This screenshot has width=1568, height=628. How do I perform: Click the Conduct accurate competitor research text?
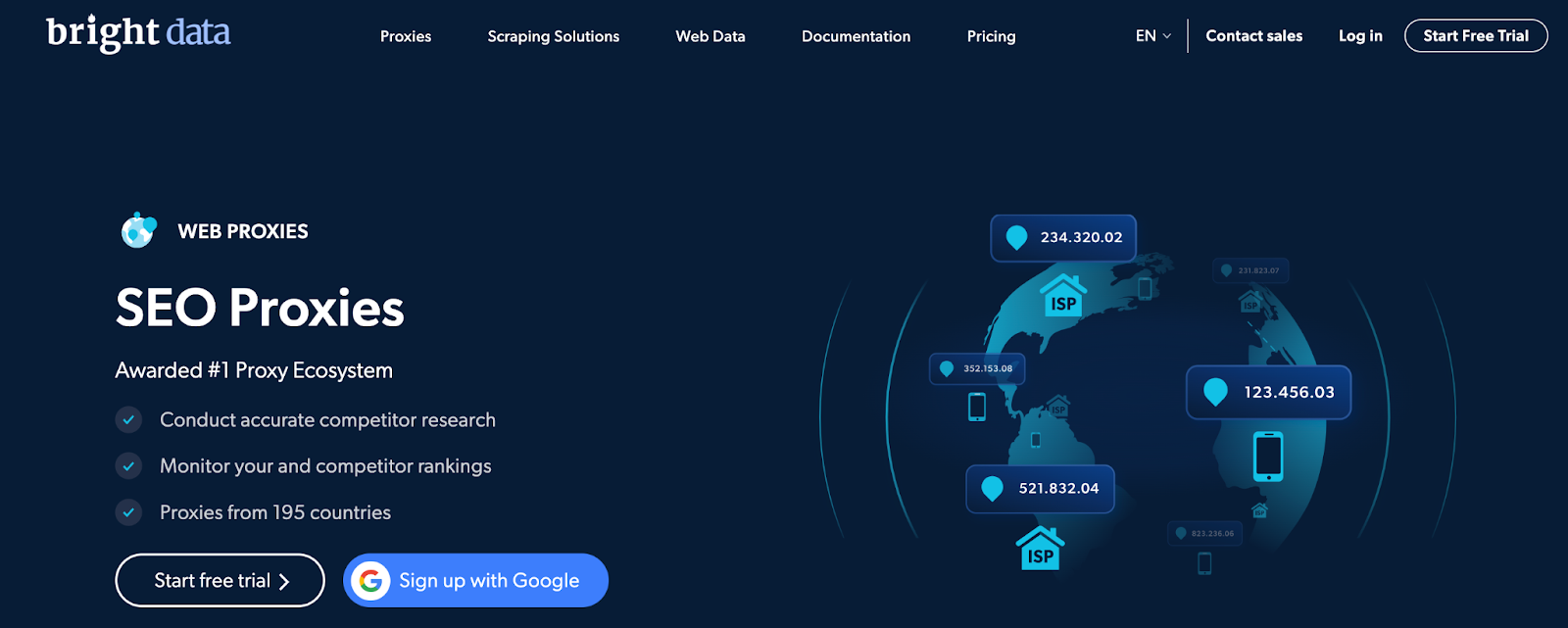pos(327,420)
